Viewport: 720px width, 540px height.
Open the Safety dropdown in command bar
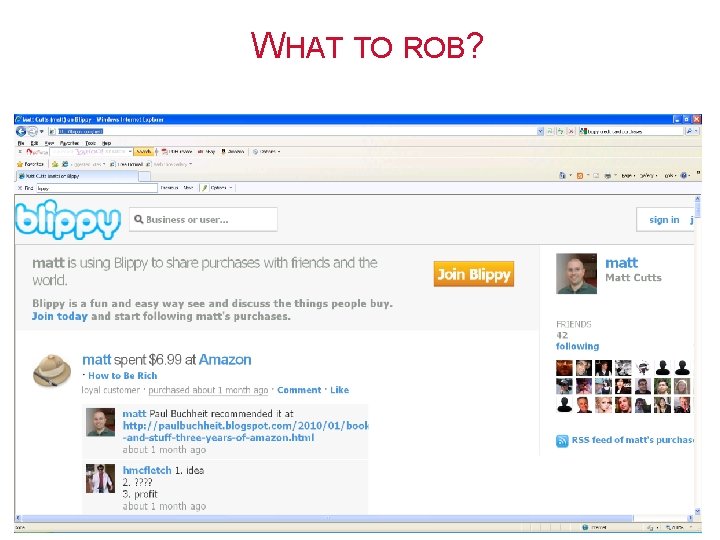pyautogui.click(x=648, y=175)
